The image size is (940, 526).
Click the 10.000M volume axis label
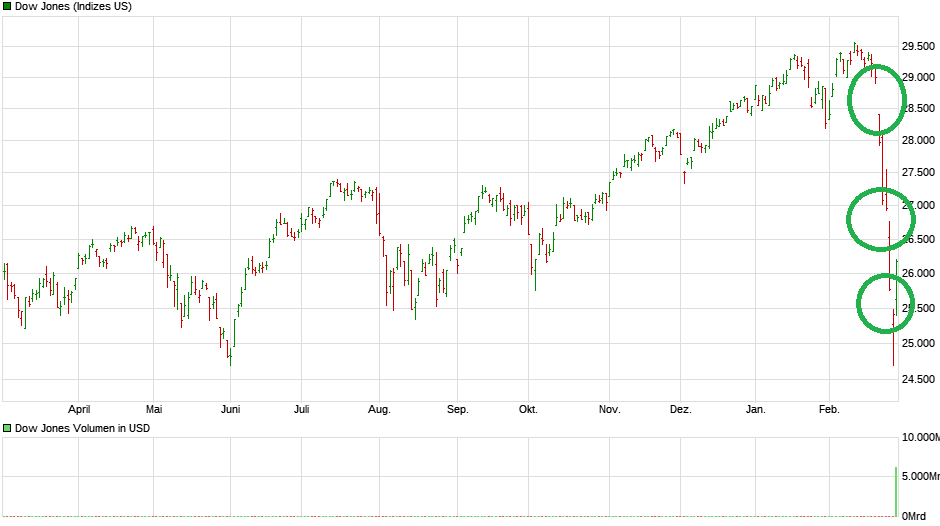tap(921, 437)
